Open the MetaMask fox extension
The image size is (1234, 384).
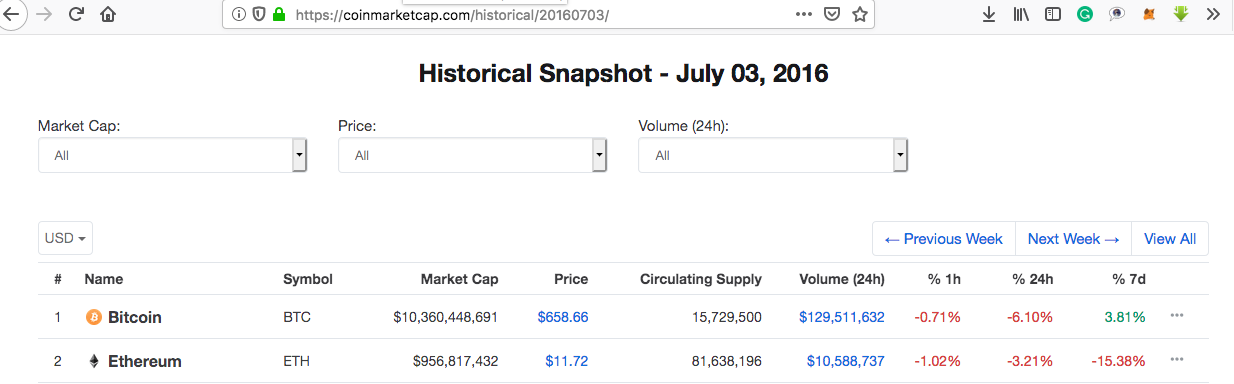1149,15
